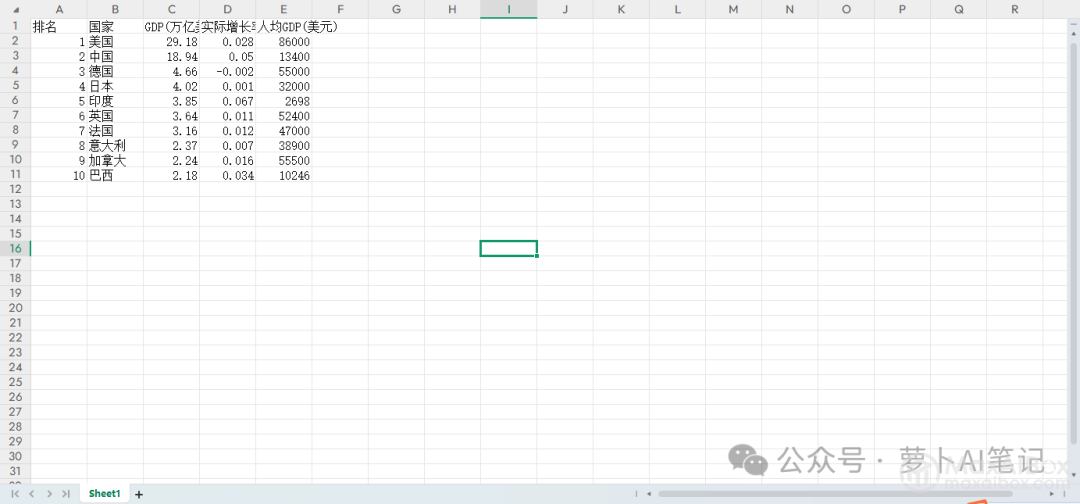The width and height of the screenshot is (1080, 504).
Task: Click the previous sheet arrow
Action: [32, 494]
